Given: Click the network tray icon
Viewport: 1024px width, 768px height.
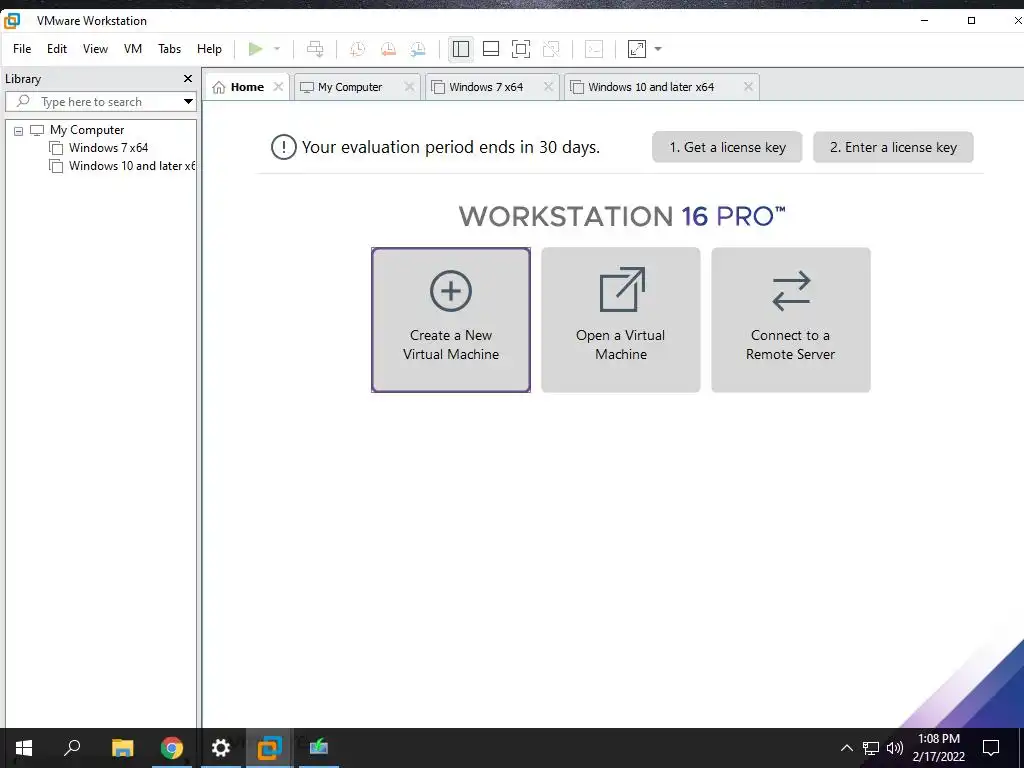Looking at the screenshot, I should 871,748.
